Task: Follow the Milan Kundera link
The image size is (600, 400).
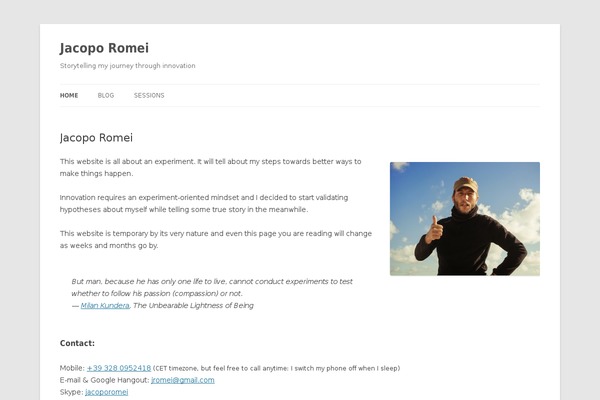Action: coord(105,305)
